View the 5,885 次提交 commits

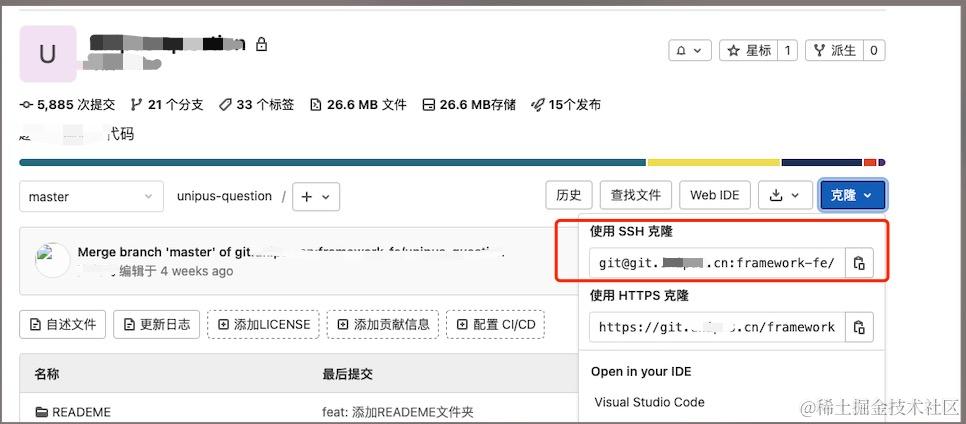(x=68, y=105)
